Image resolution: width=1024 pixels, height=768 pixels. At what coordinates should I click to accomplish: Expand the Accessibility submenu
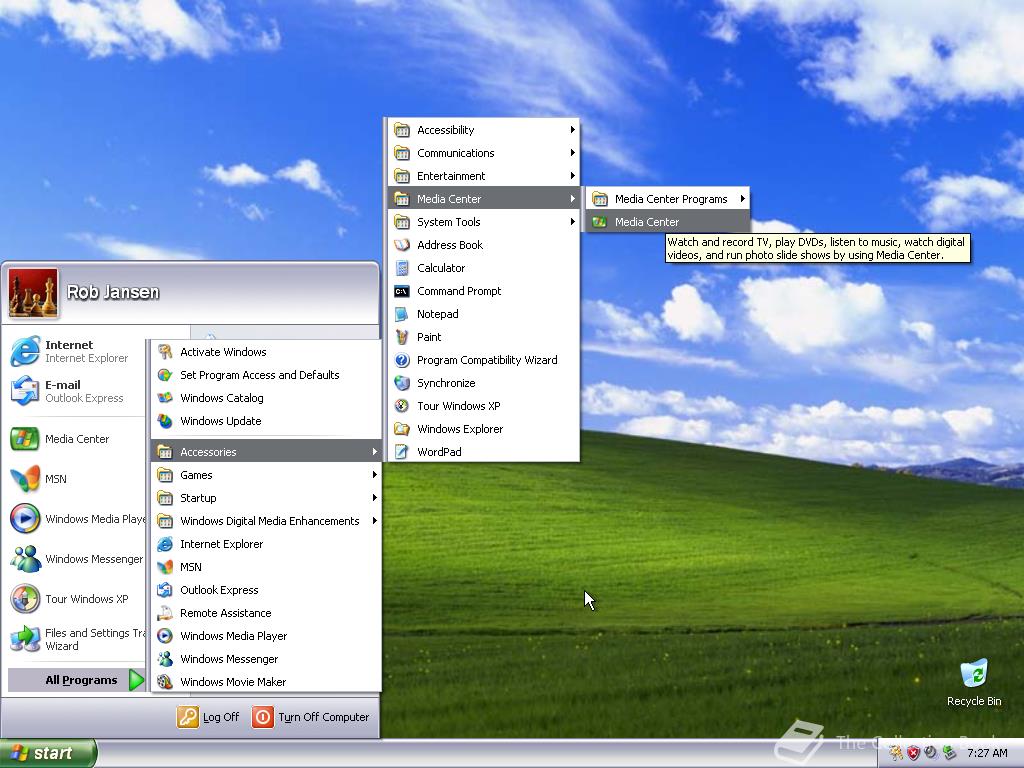point(483,130)
